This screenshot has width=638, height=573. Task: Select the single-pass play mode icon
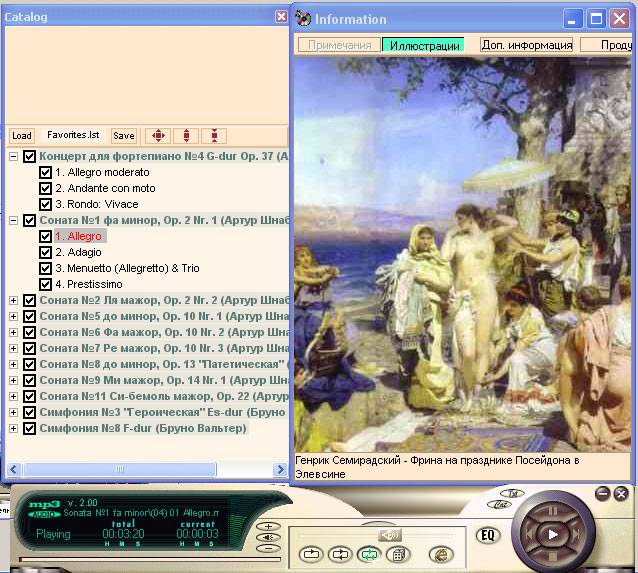pyautogui.click(x=311, y=554)
